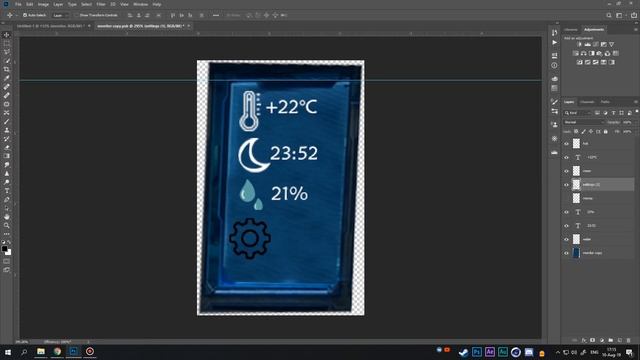
Task: Open the File menu
Action: pyautogui.click(x=18, y=4)
